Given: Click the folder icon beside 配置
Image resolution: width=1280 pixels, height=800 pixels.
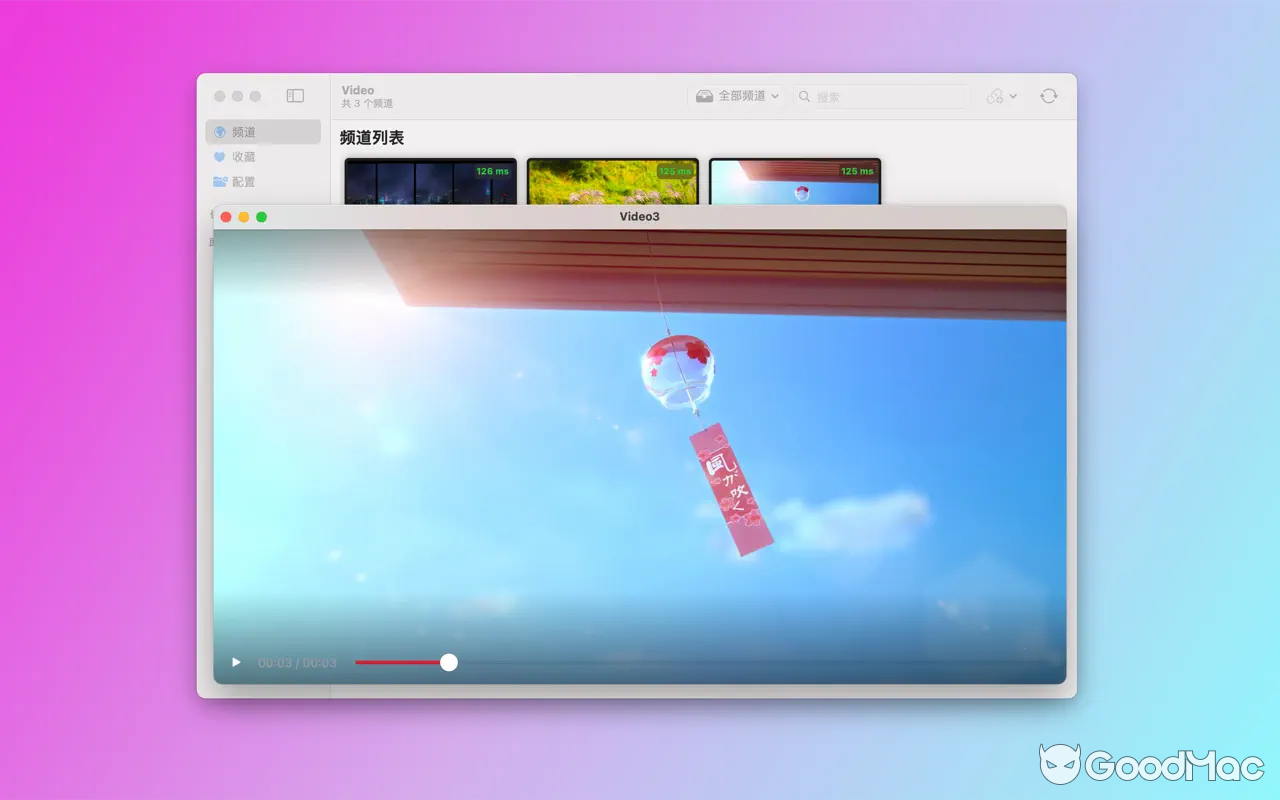Looking at the screenshot, I should click(219, 181).
